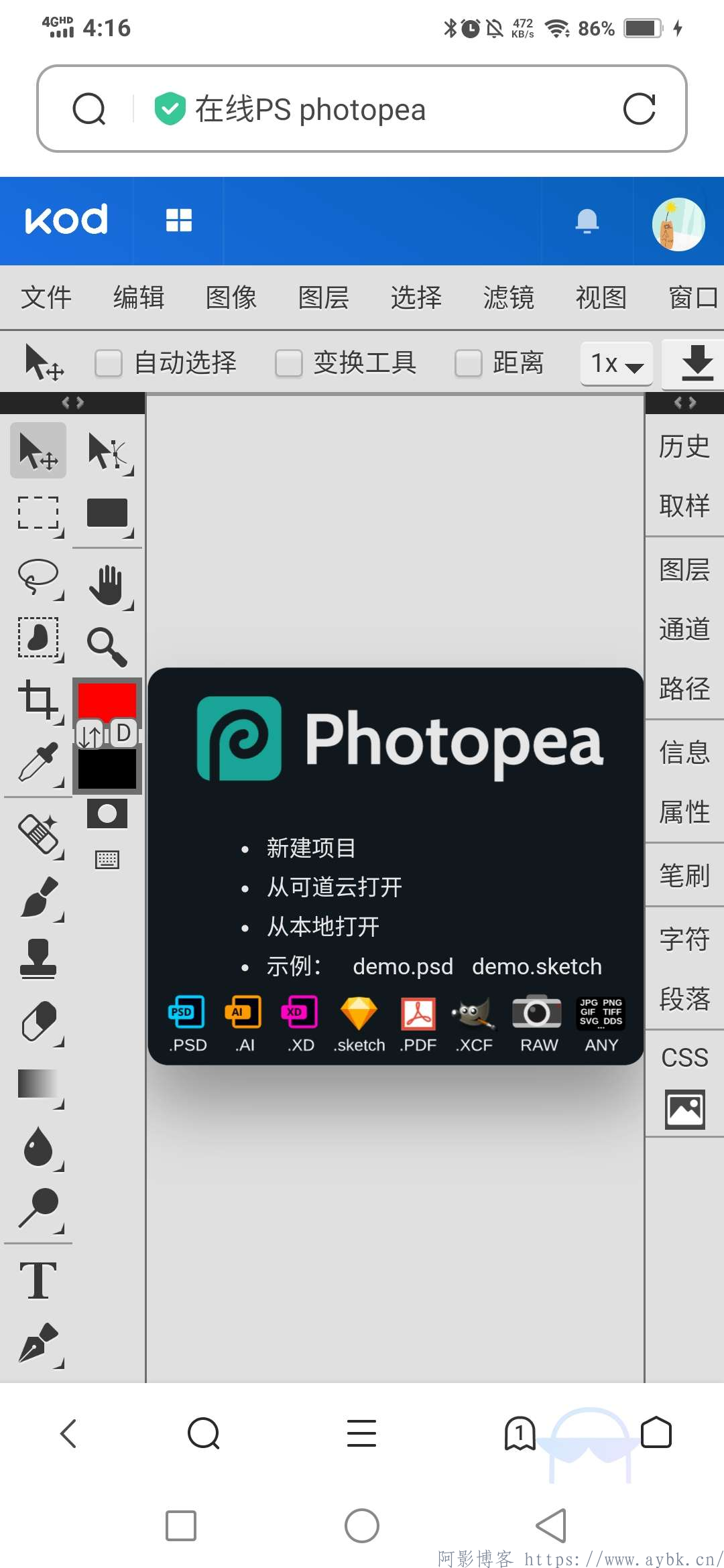Open the 图像 menu
This screenshot has width=724, height=1568.
231,298
